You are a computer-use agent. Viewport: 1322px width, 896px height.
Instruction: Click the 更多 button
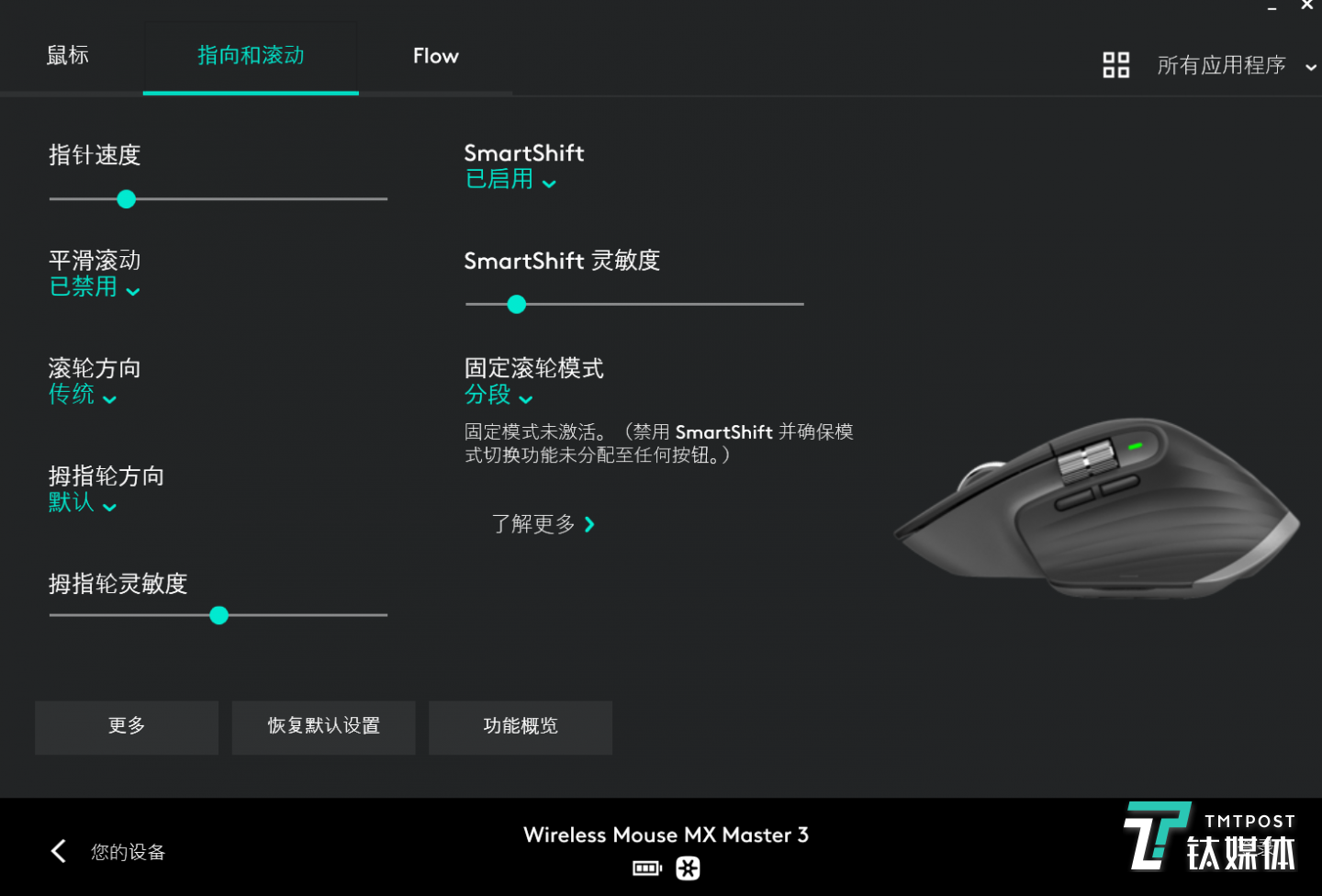point(126,727)
